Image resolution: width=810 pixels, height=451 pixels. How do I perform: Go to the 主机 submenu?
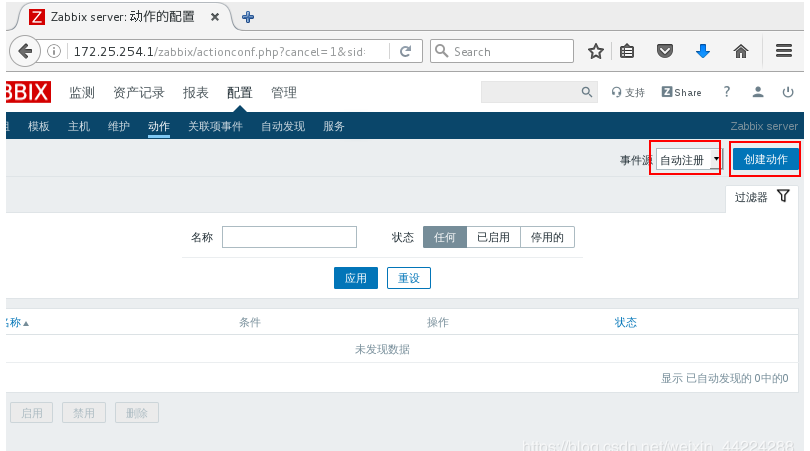click(79, 126)
